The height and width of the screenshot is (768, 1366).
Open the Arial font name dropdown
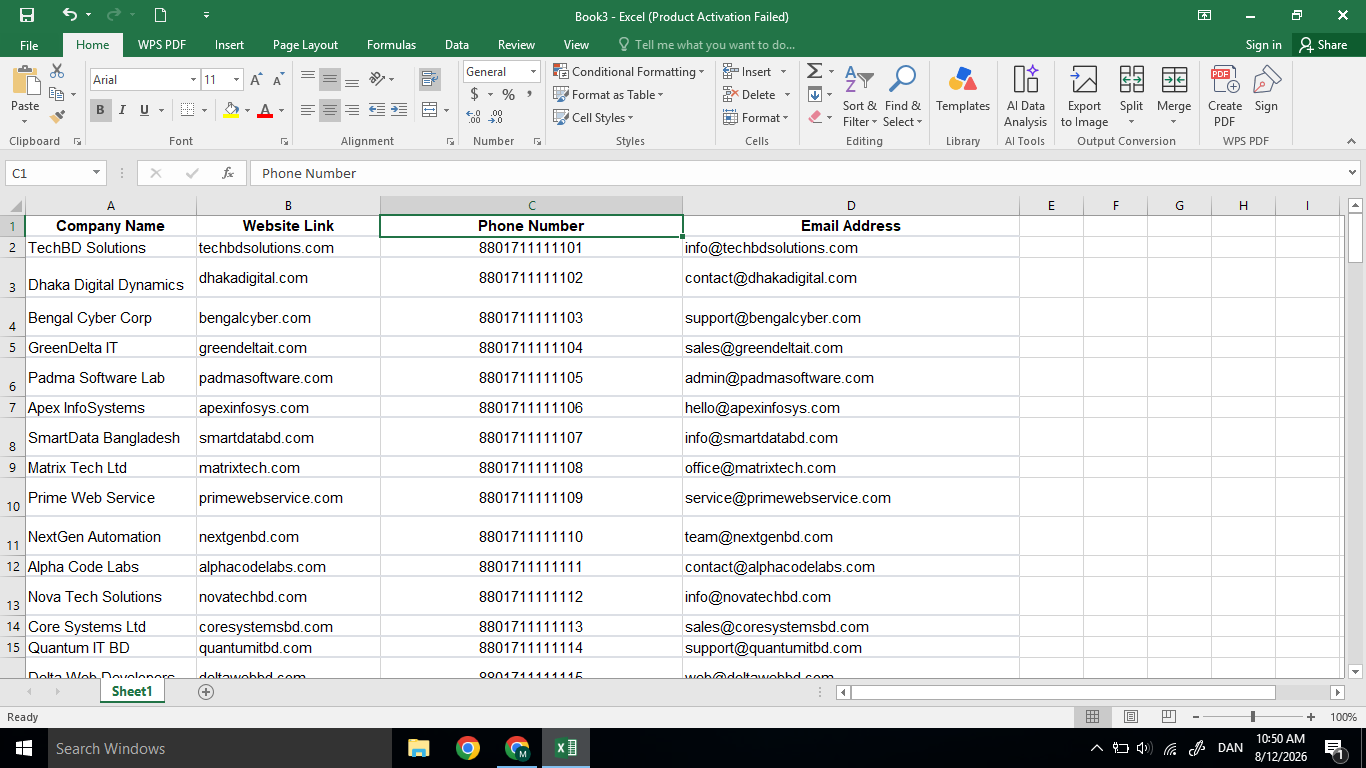point(193,80)
